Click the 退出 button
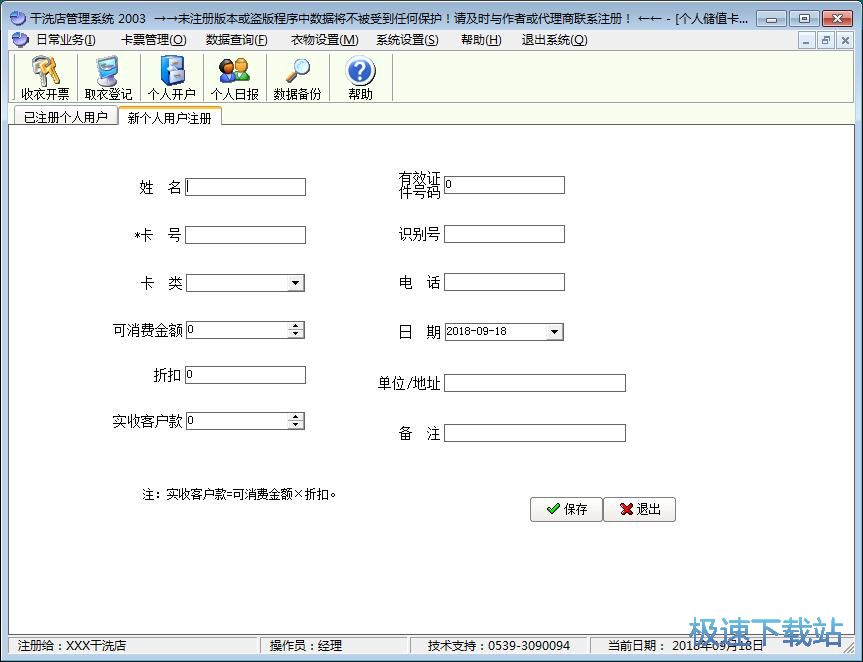Screen dimensions: 863x662 [x=640, y=509]
